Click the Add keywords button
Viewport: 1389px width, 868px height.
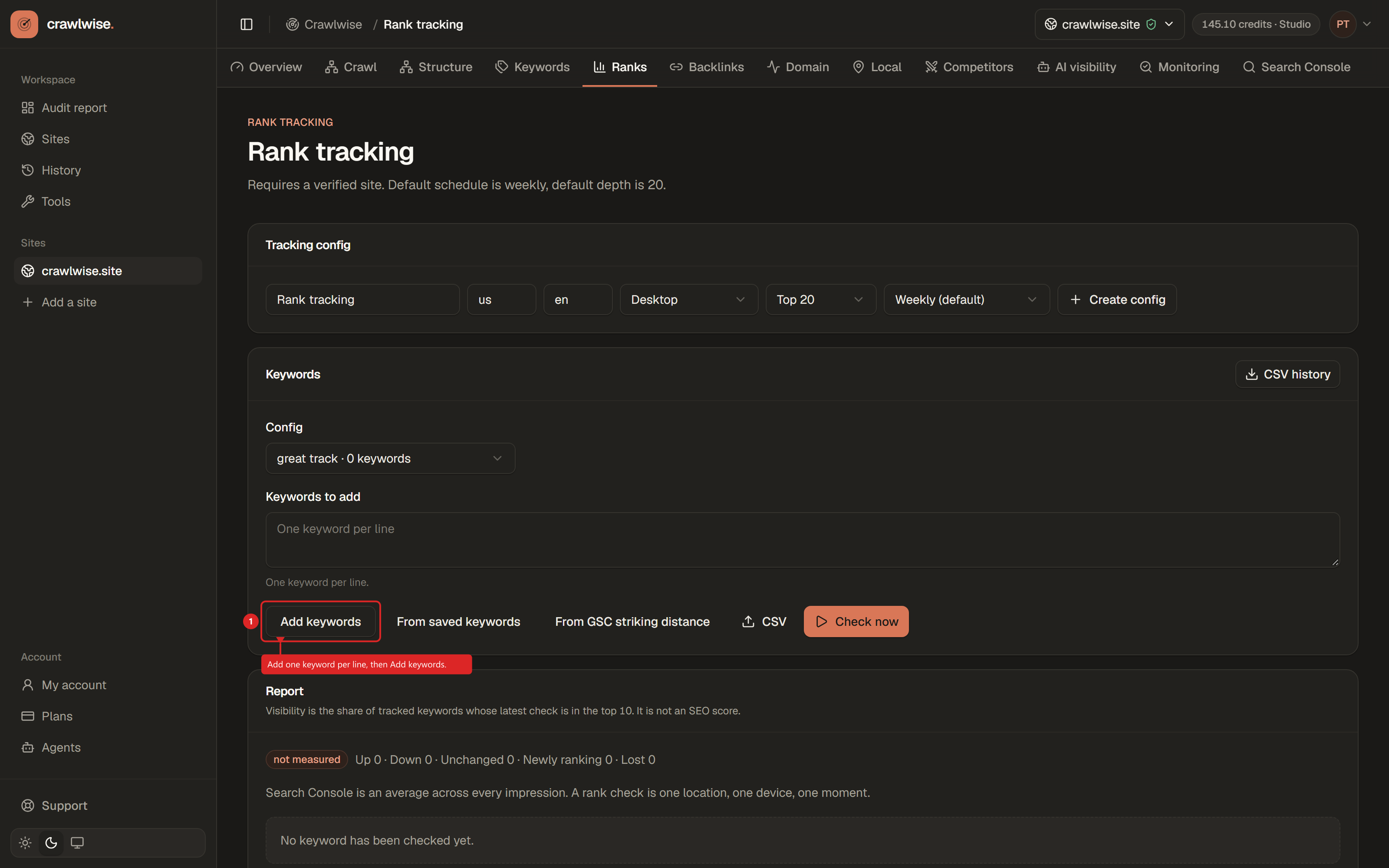pyautogui.click(x=321, y=622)
